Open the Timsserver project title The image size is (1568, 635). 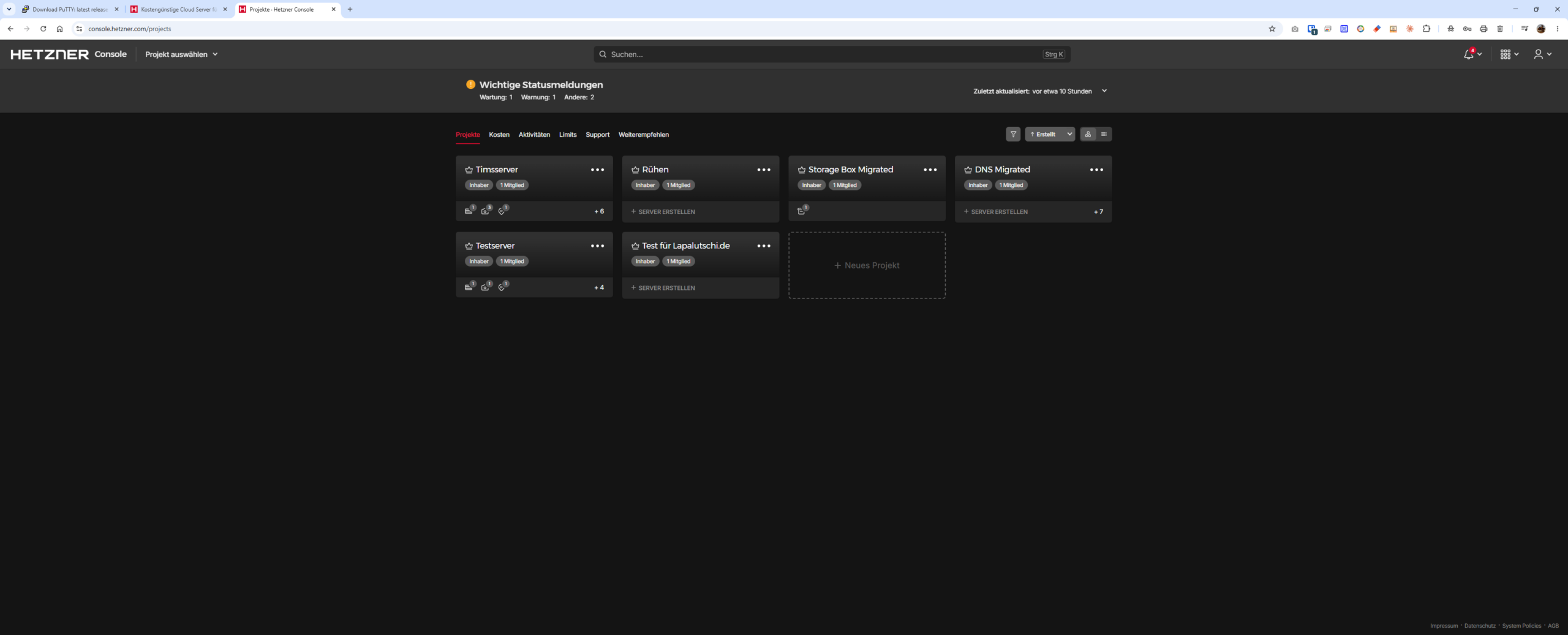pos(496,170)
